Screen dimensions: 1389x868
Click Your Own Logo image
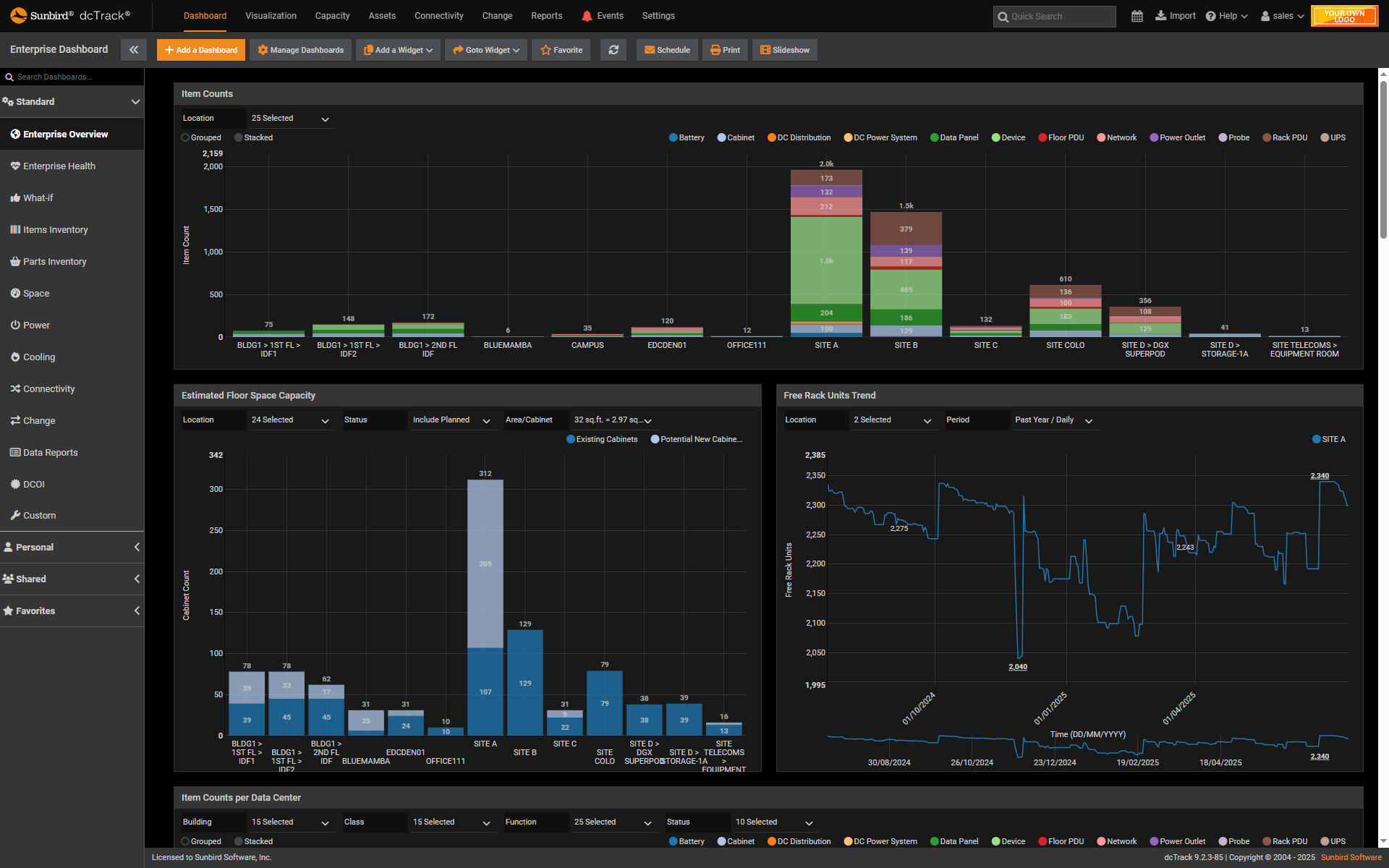(x=1344, y=16)
